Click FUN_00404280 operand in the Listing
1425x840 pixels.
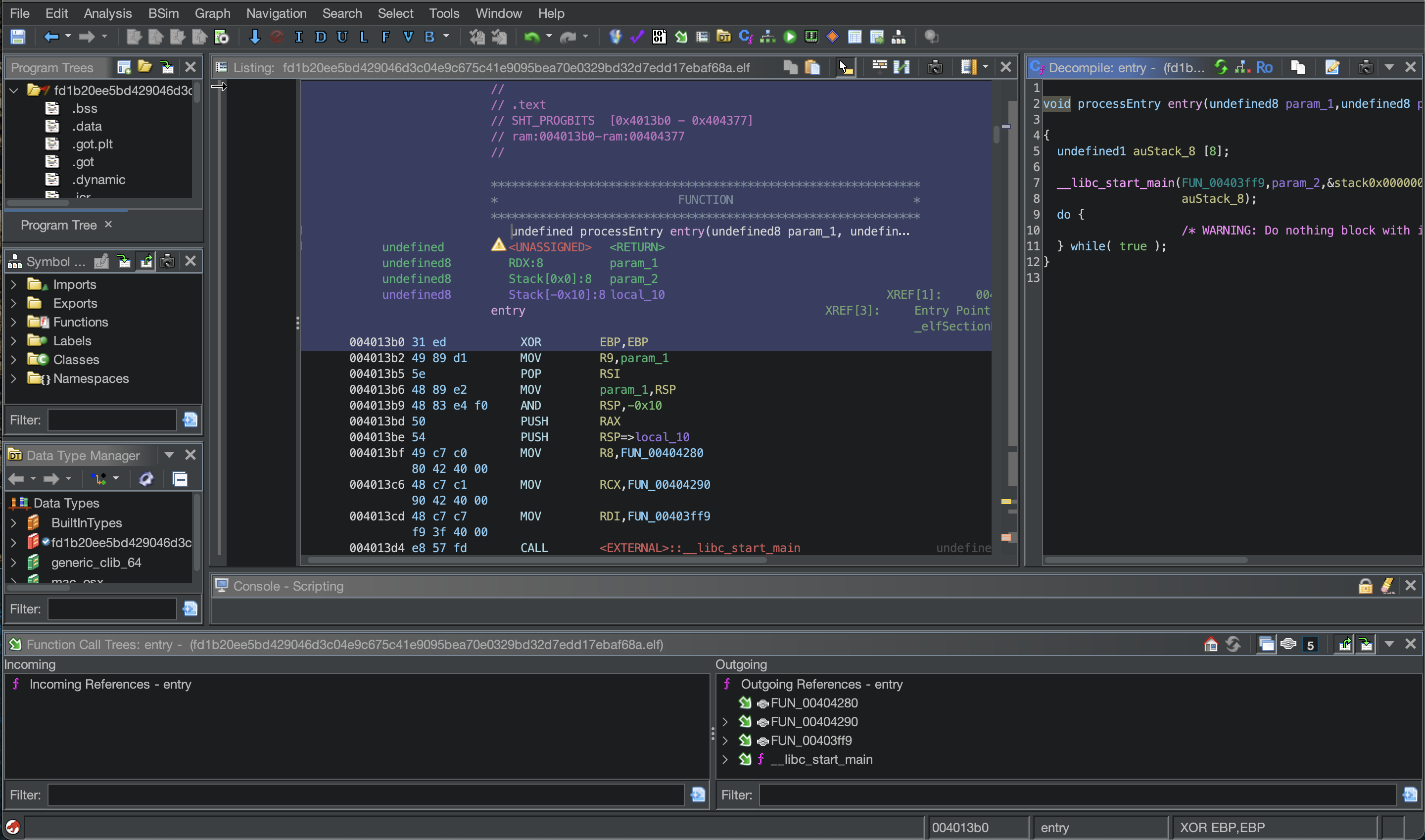pyautogui.click(x=662, y=453)
